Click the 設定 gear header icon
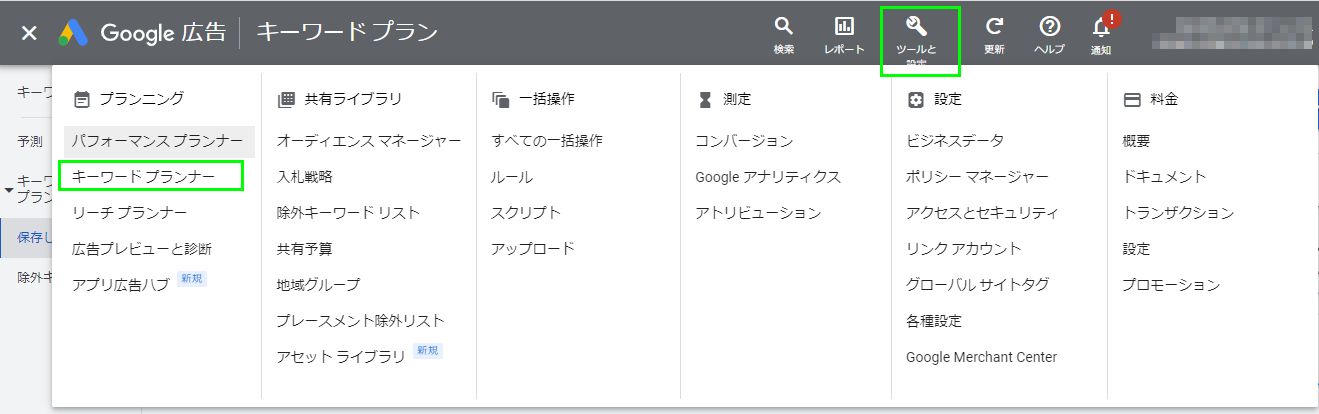This screenshot has height=414, width=1319. coord(915,99)
